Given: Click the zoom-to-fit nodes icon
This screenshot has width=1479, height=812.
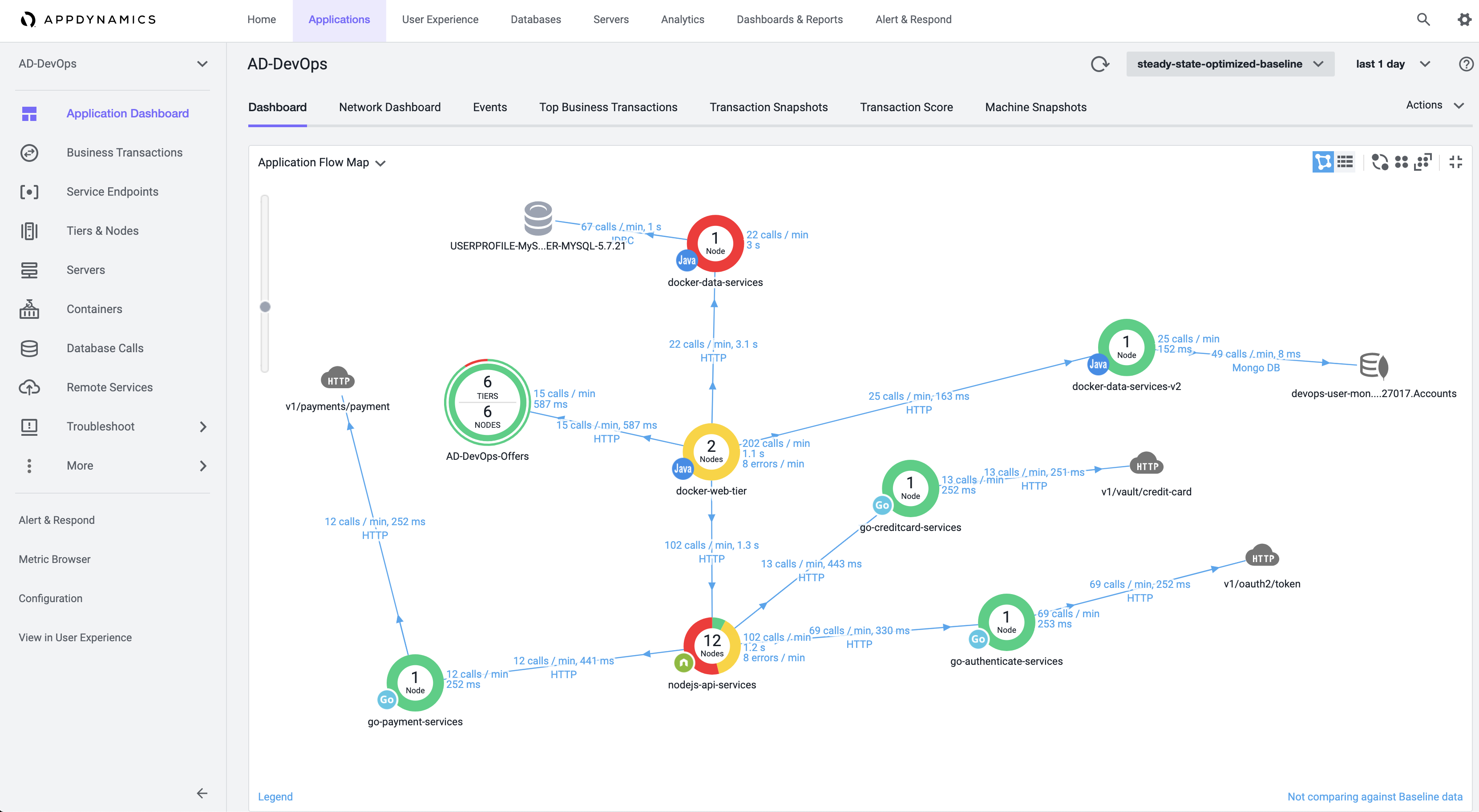Looking at the screenshot, I should click(x=1423, y=162).
